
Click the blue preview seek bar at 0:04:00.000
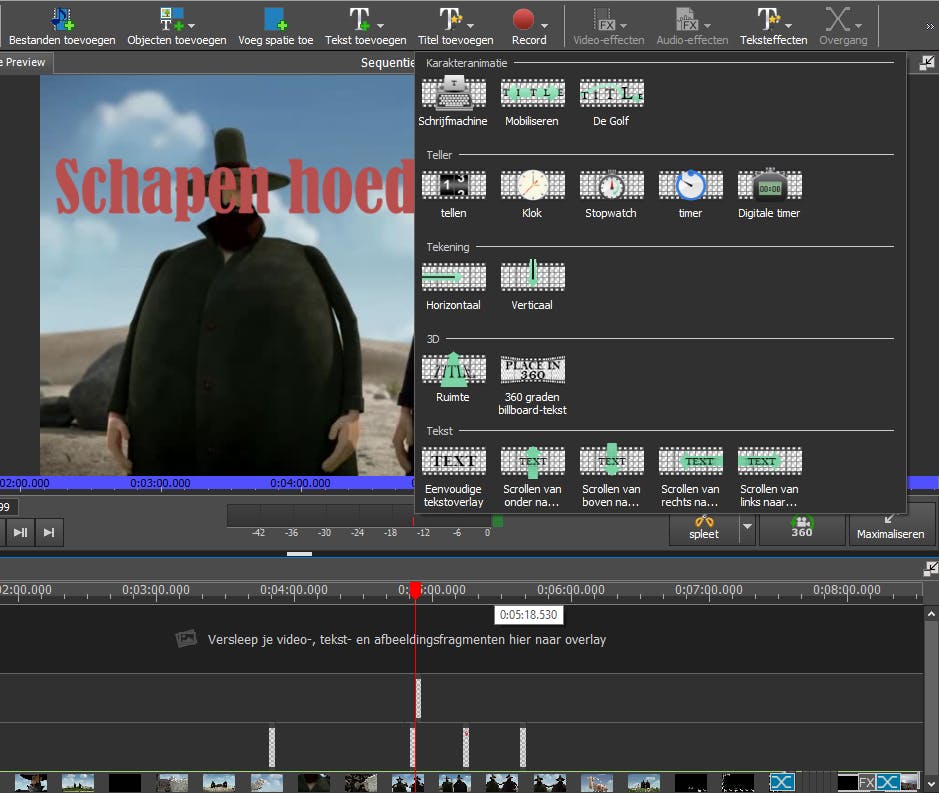pos(300,483)
